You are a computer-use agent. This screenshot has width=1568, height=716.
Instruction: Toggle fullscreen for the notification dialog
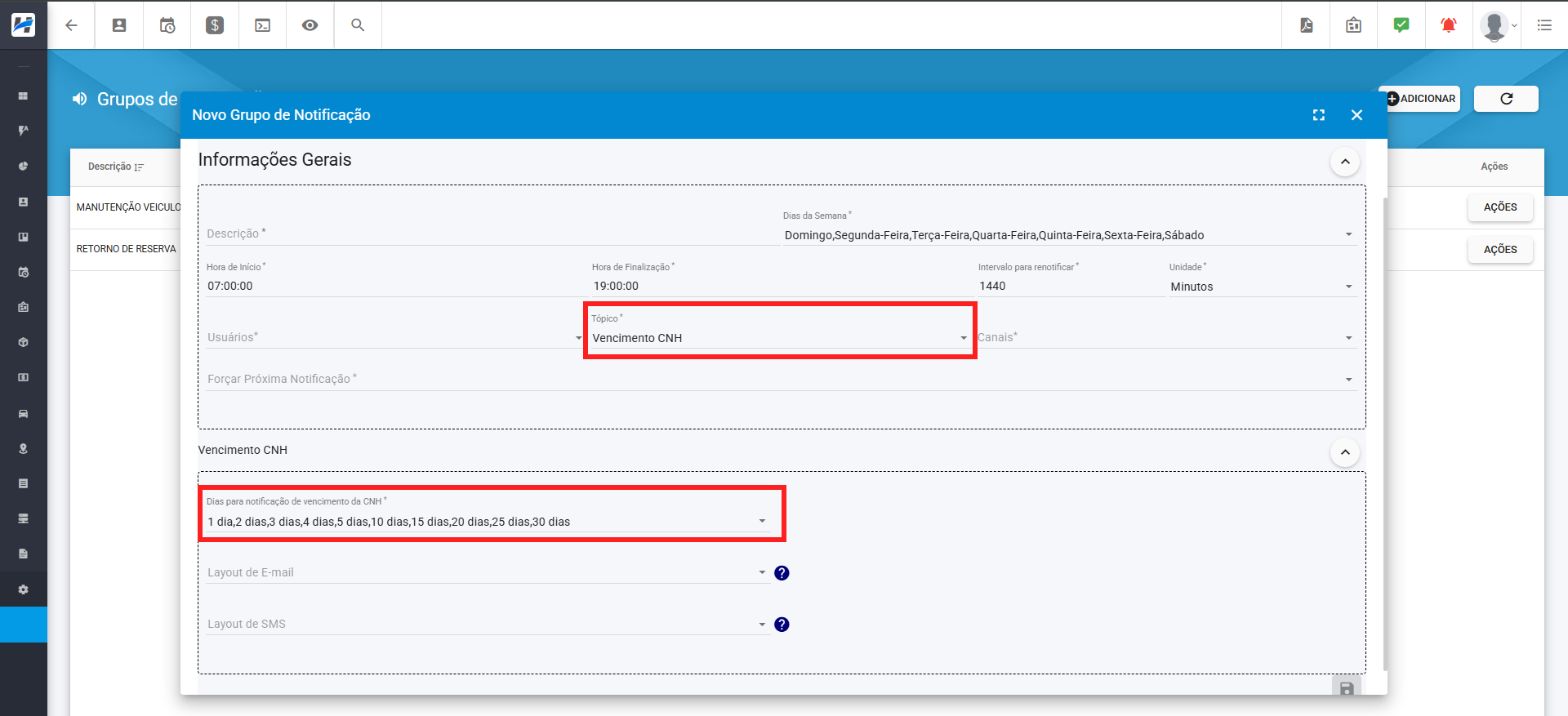click(x=1319, y=115)
